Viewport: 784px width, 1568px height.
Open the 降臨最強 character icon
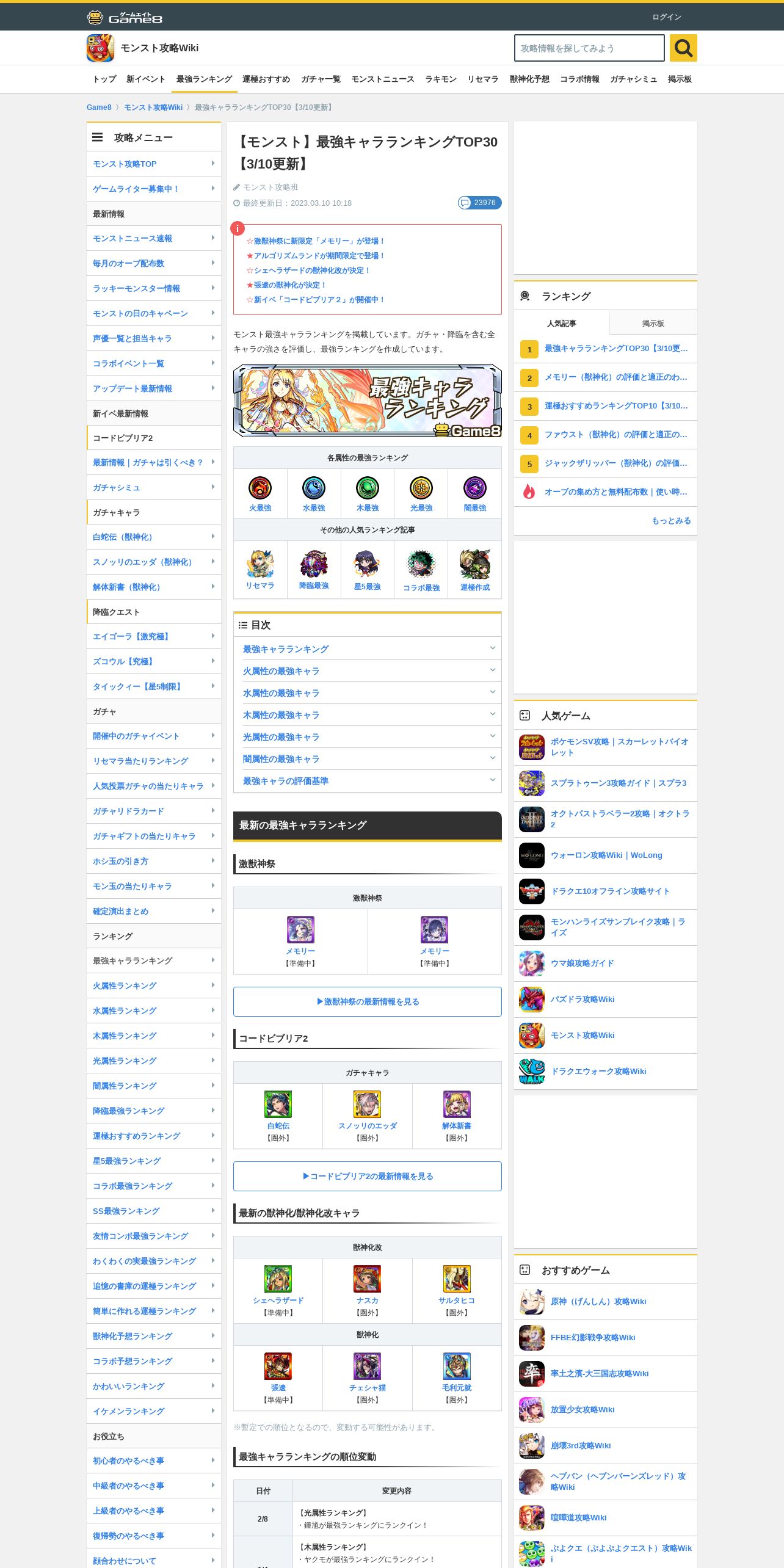click(314, 564)
